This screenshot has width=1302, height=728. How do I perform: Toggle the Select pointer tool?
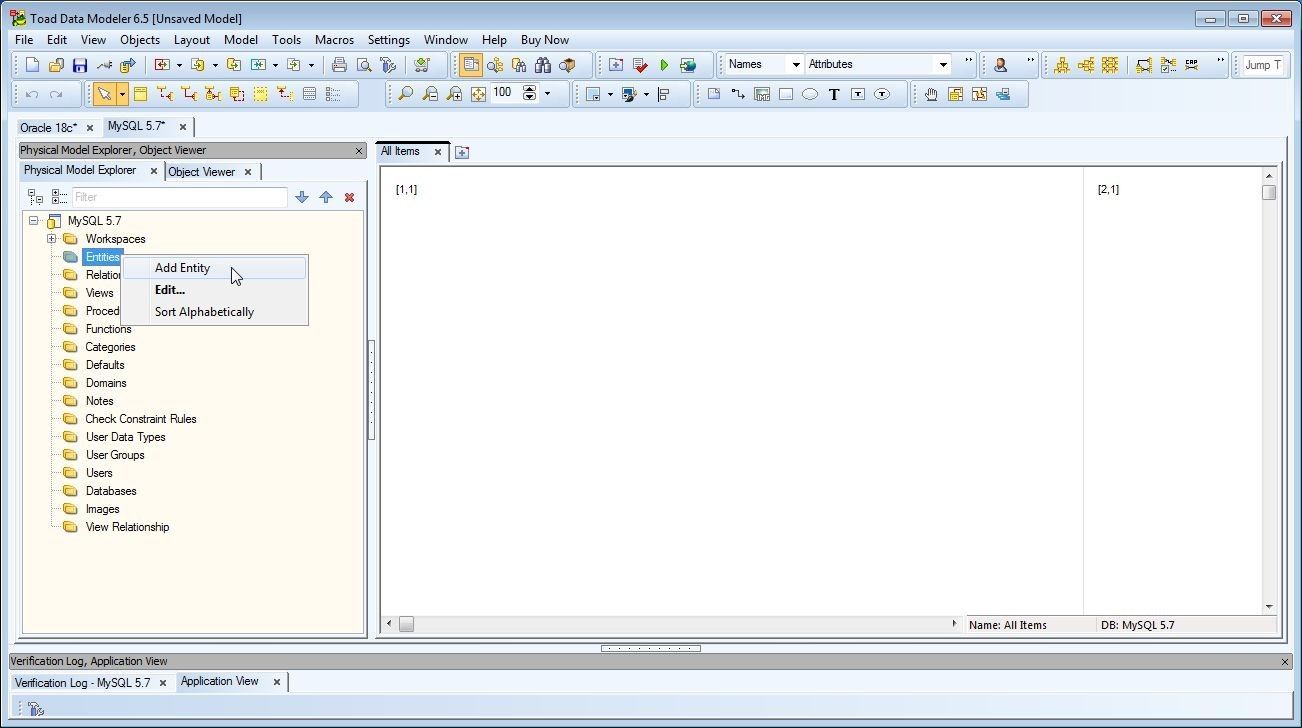coord(104,94)
